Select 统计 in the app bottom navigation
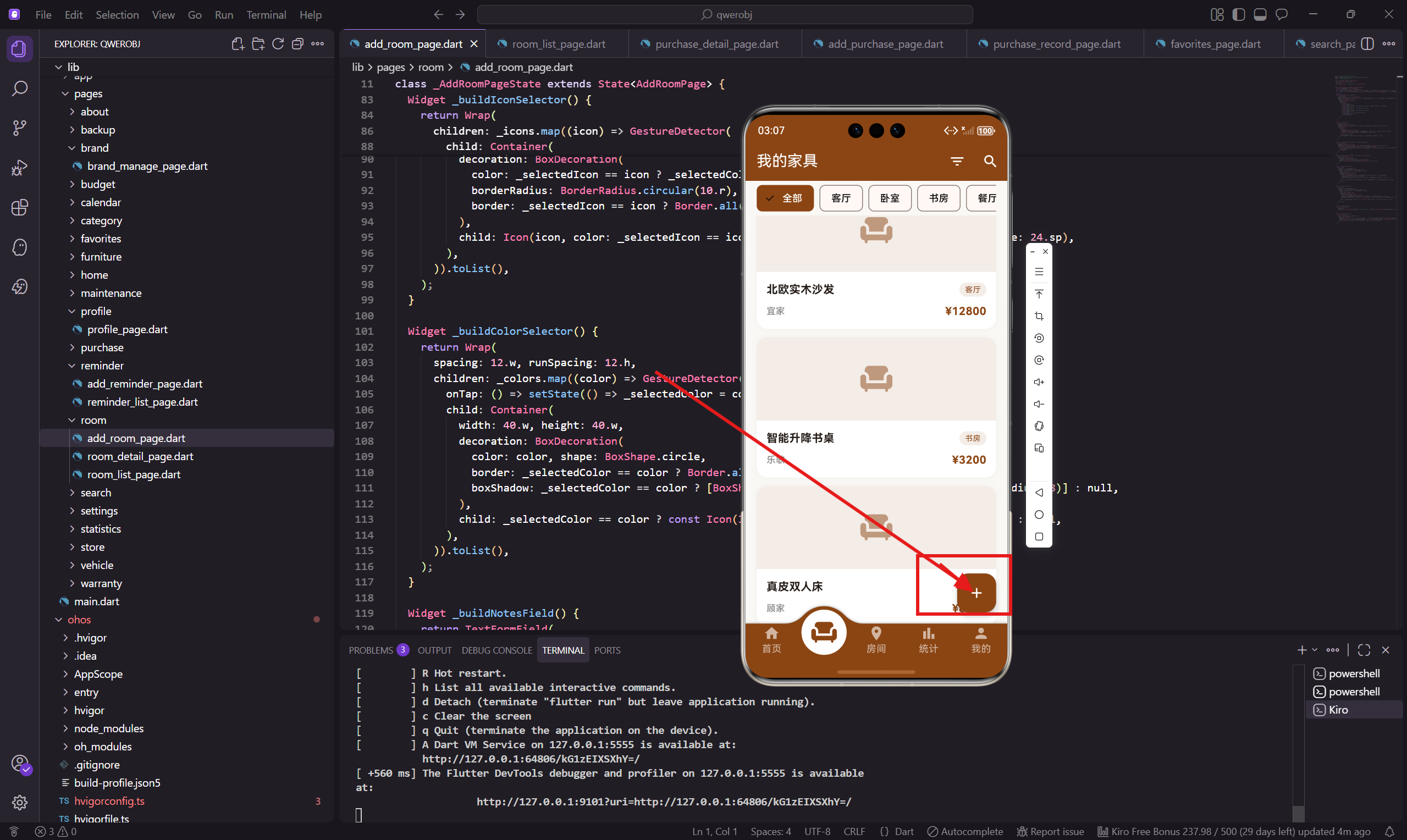 (928, 640)
